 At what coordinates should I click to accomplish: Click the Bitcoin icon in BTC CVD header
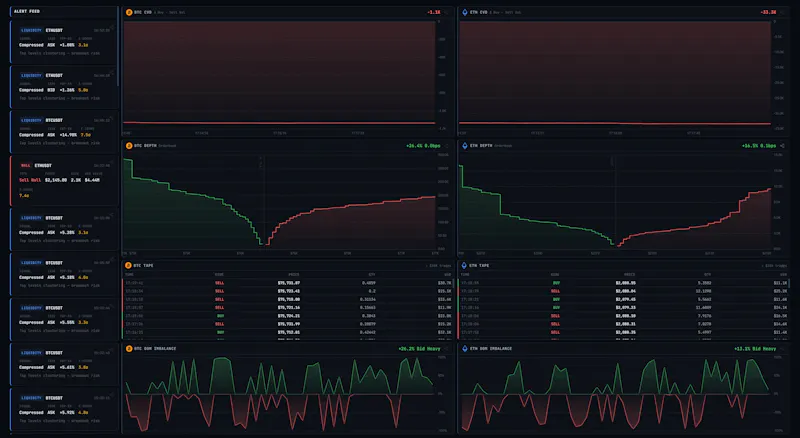(129, 12)
